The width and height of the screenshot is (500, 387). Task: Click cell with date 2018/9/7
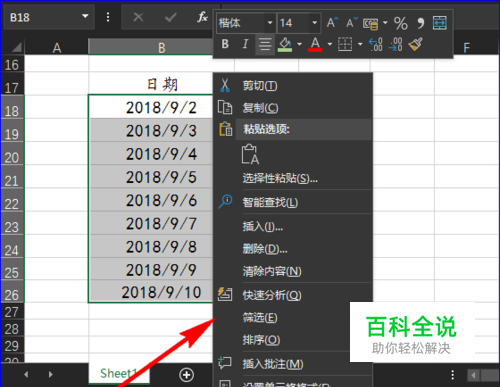(151, 223)
